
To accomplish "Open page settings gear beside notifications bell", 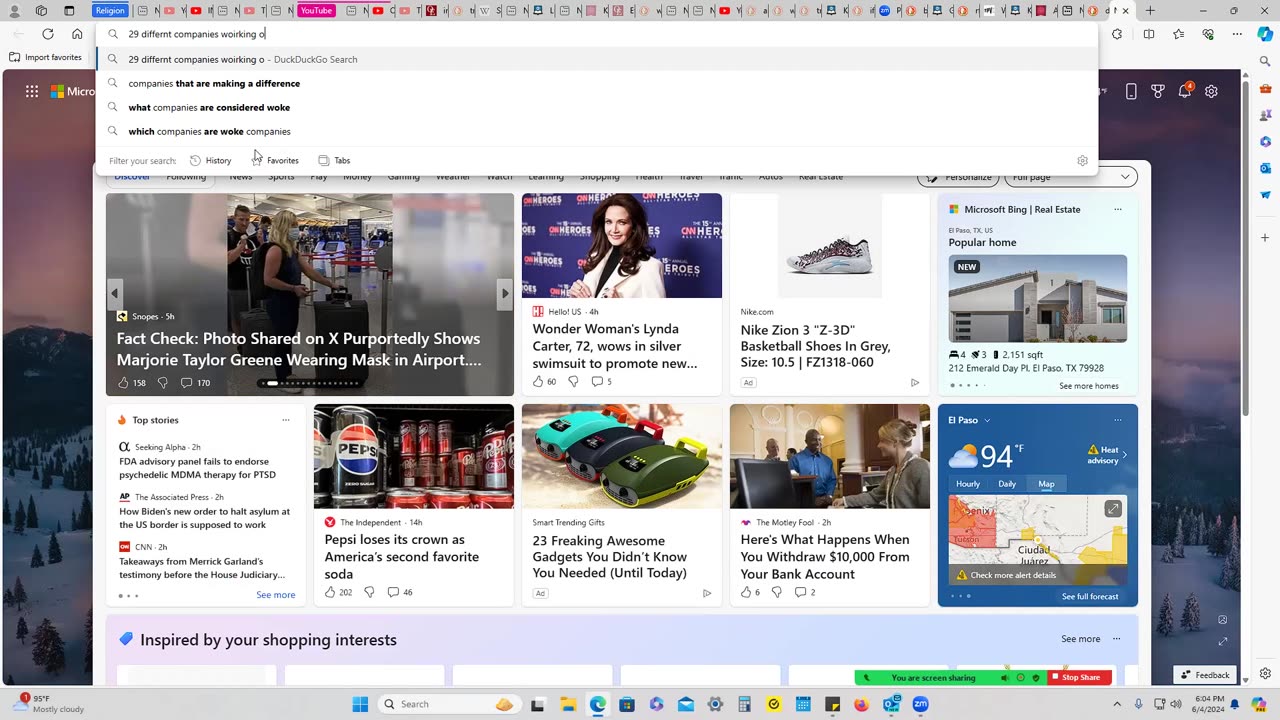I will pyautogui.click(x=1211, y=91).
